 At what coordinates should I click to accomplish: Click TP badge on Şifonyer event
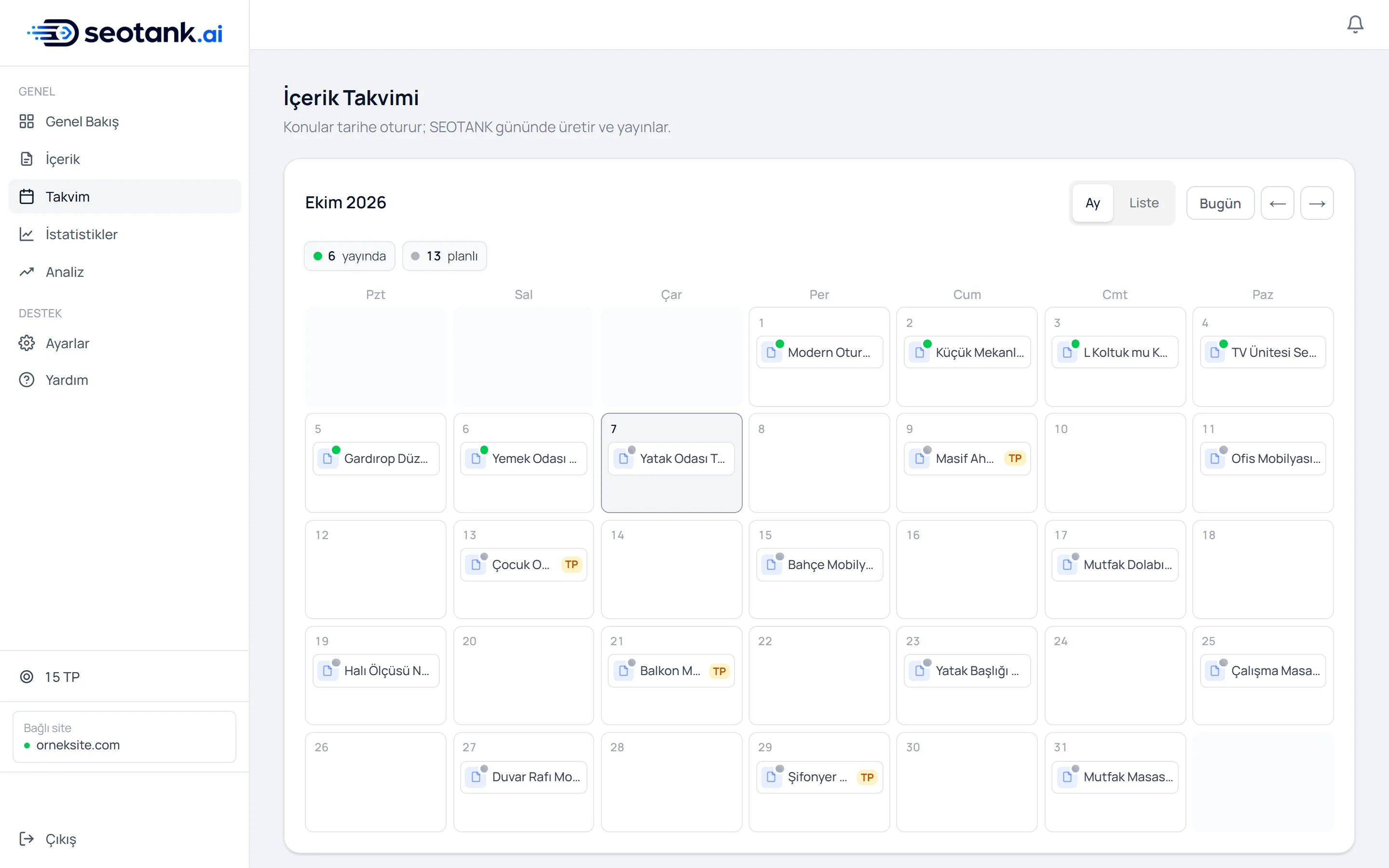(867, 777)
